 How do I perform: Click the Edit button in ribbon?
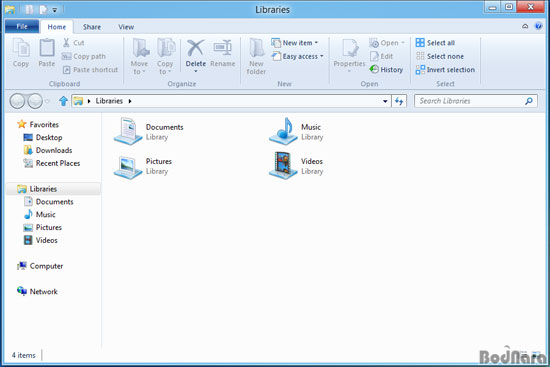pyautogui.click(x=382, y=56)
